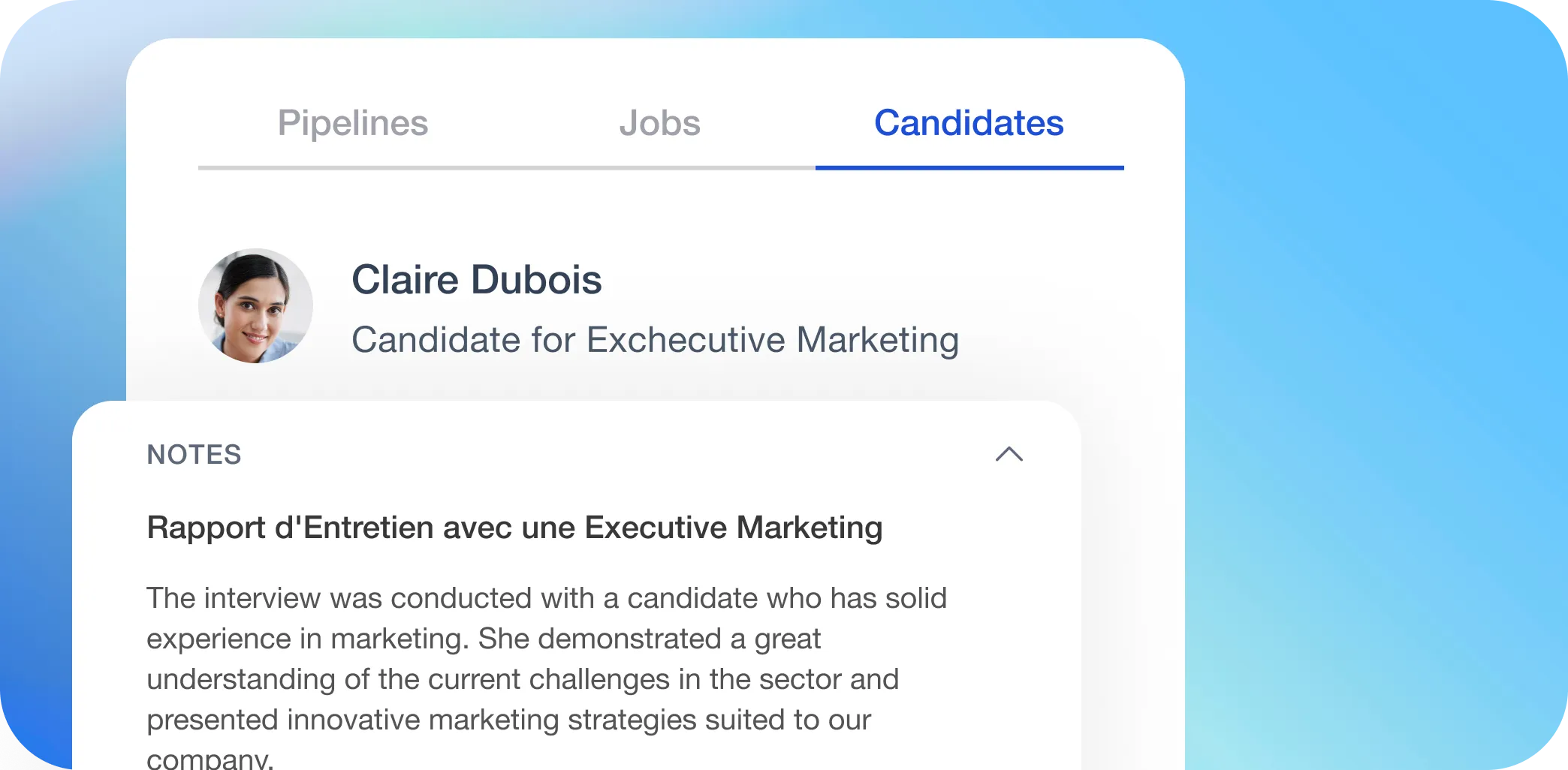Open the Jobs tab
This screenshot has height=770, width=1568.
[x=659, y=123]
